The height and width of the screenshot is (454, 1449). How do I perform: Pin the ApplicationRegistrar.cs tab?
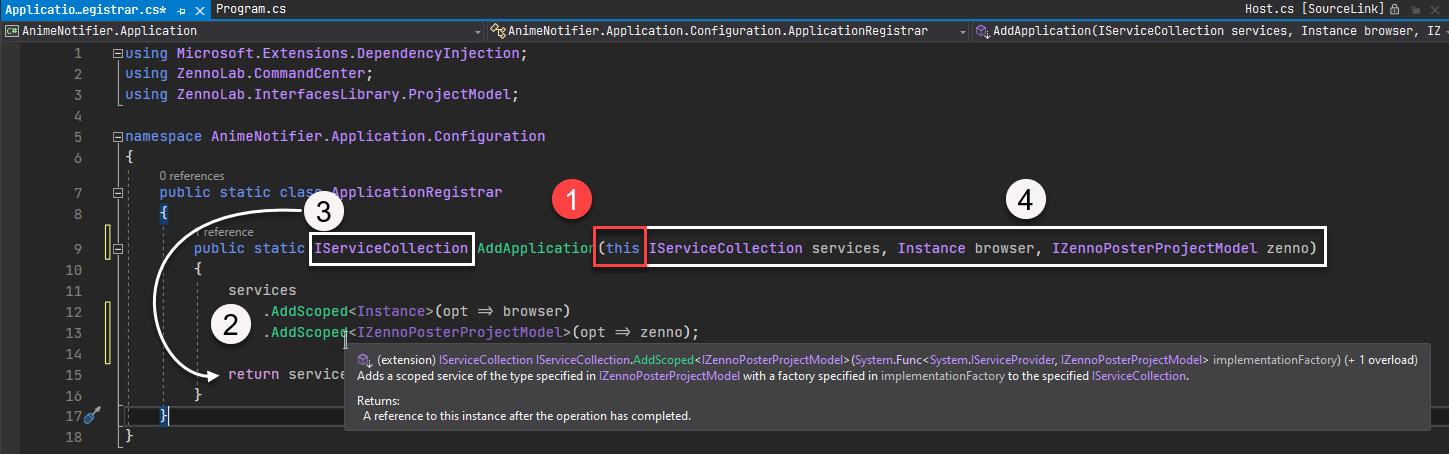pyautogui.click(x=181, y=9)
